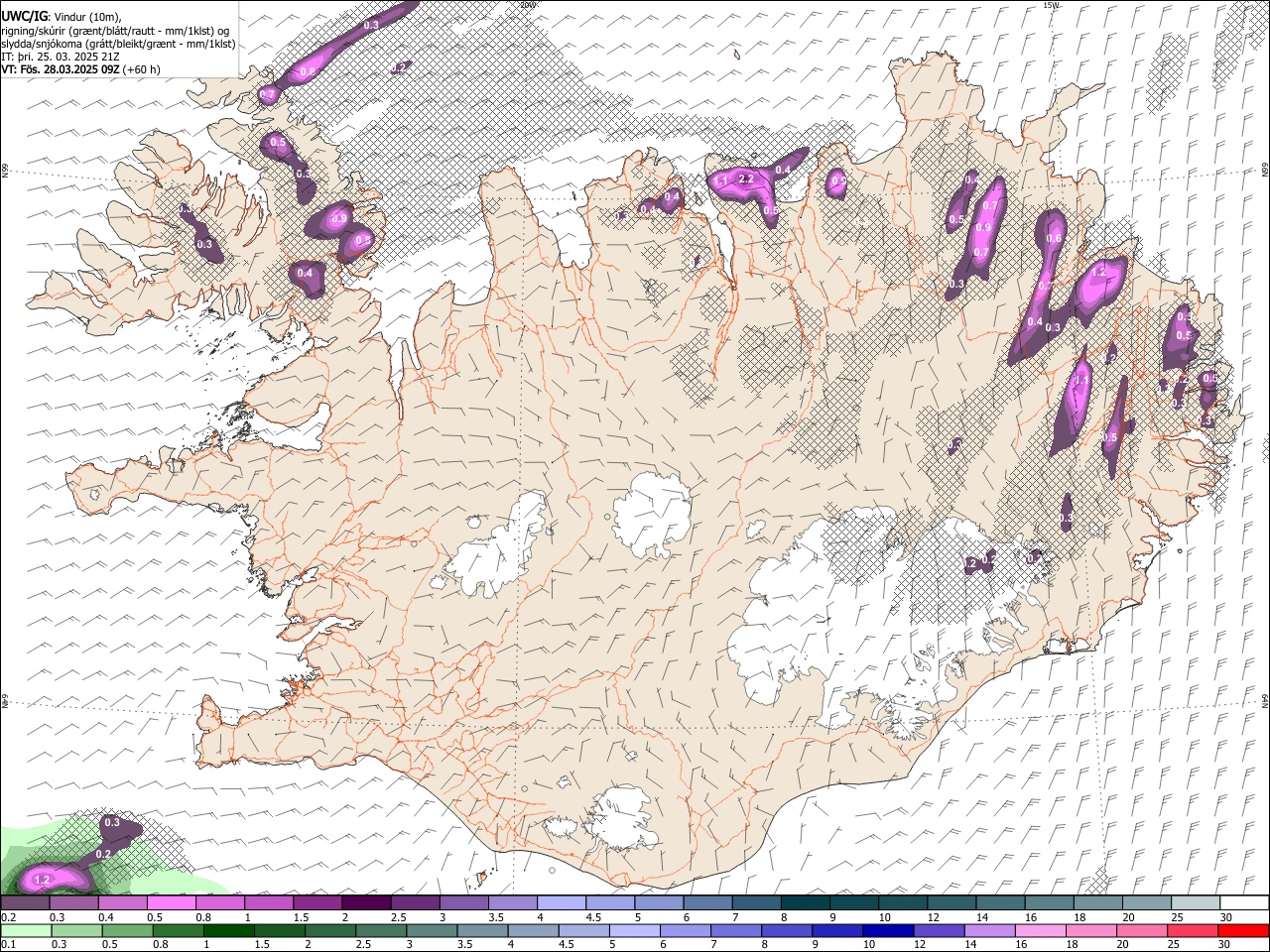Pick the bright red swatch labeled 30 in the rain legend
Image resolution: width=1270 pixels, height=952 pixels.
click(1244, 931)
